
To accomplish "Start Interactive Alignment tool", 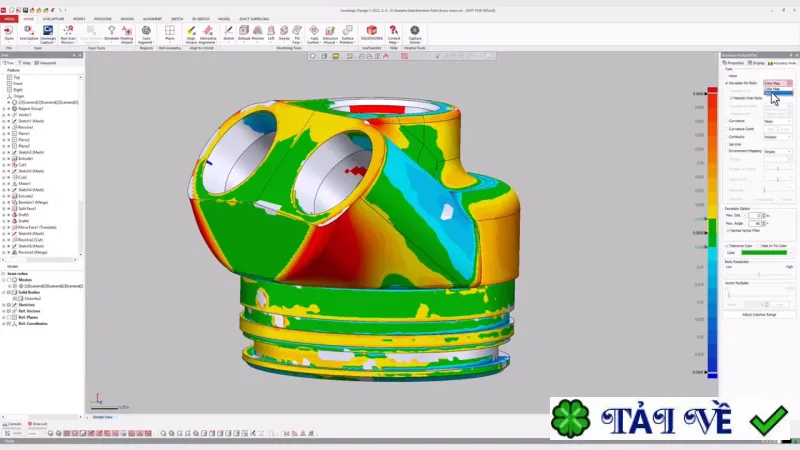I will coord(208,34).
